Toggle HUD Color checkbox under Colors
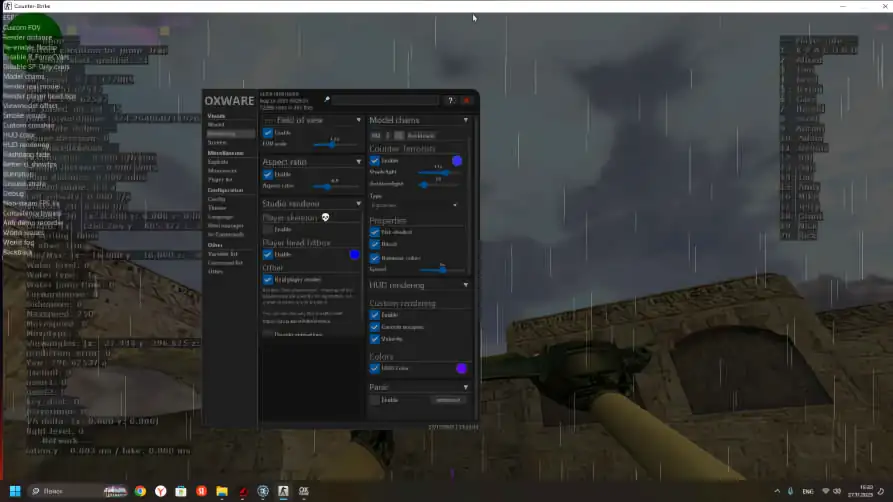 374,368
